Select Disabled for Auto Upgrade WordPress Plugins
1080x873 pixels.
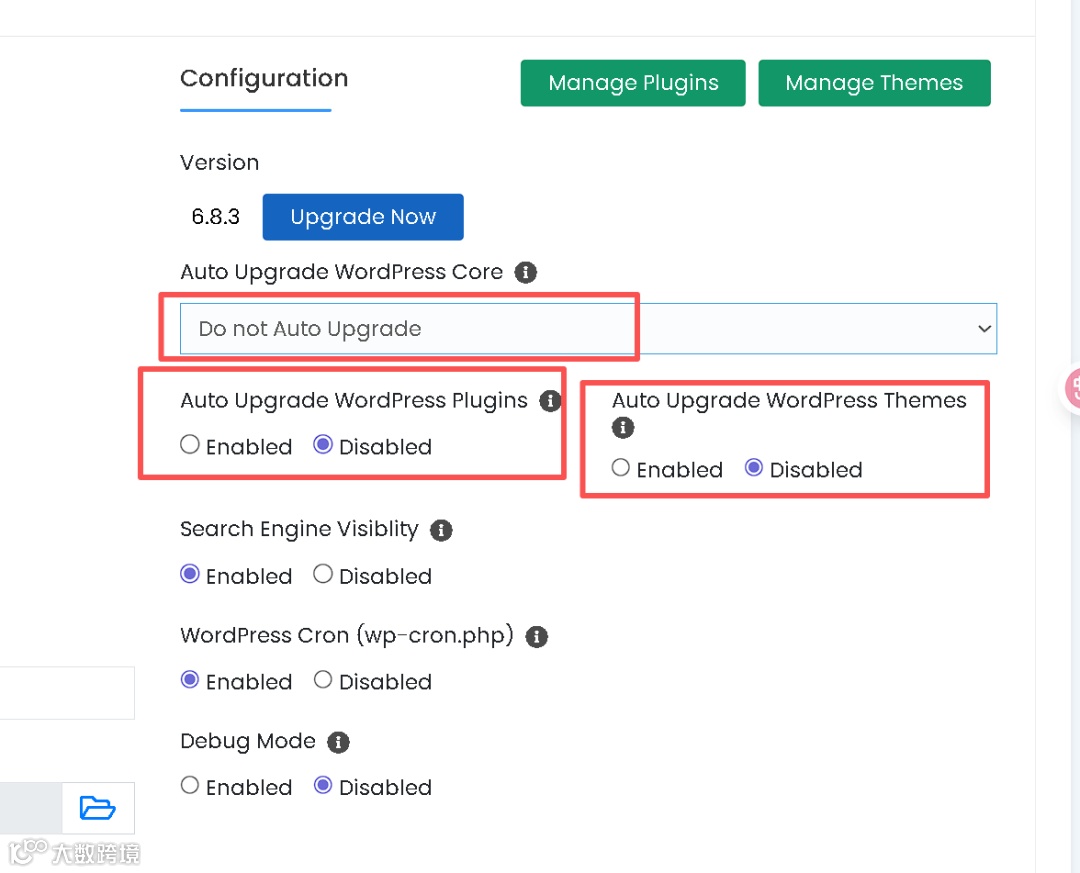pyautogui.click(x=323, y=445)
